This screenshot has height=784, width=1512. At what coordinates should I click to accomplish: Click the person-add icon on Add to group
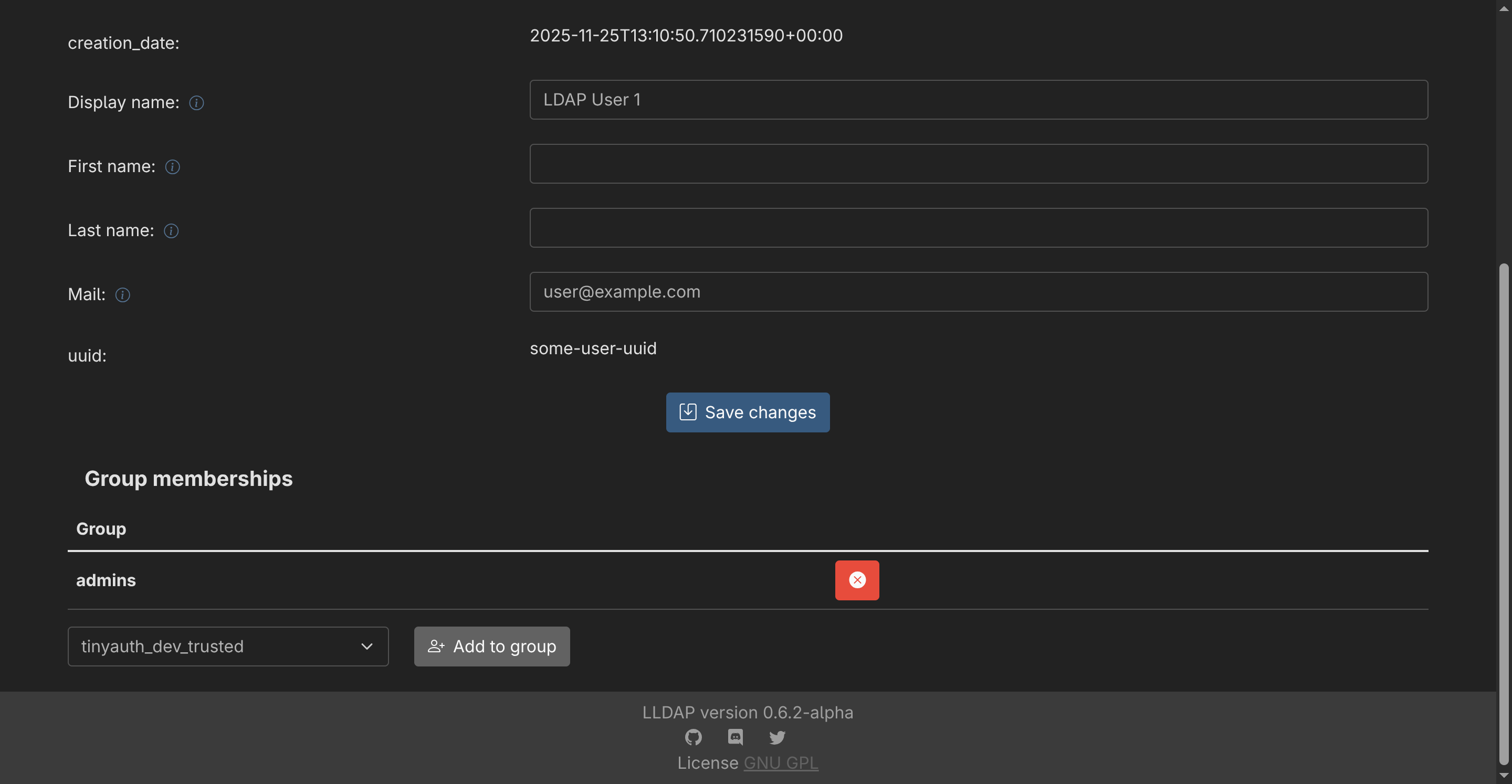coord(436,646)
